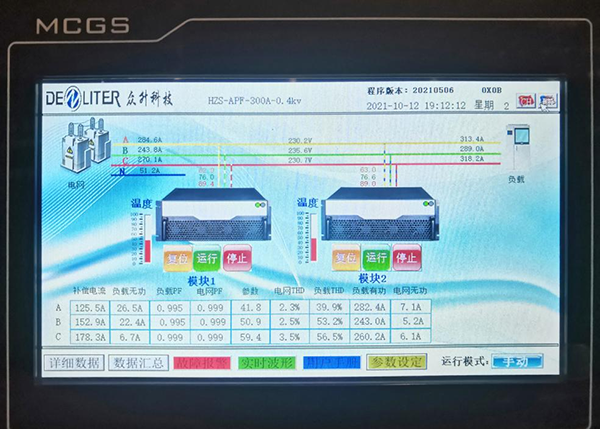The width and height of the screenshot is (600, 429).
Task: Open the green 实时波形 (real-time waveform) page
Action: (265, 362)
